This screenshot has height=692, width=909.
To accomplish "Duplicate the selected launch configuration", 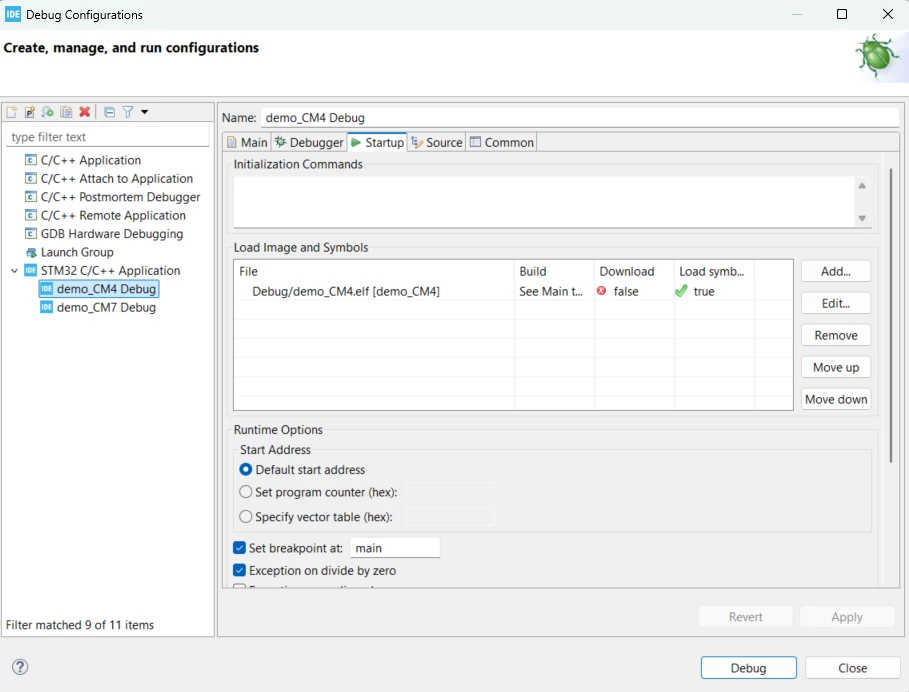I will (66, 112).
